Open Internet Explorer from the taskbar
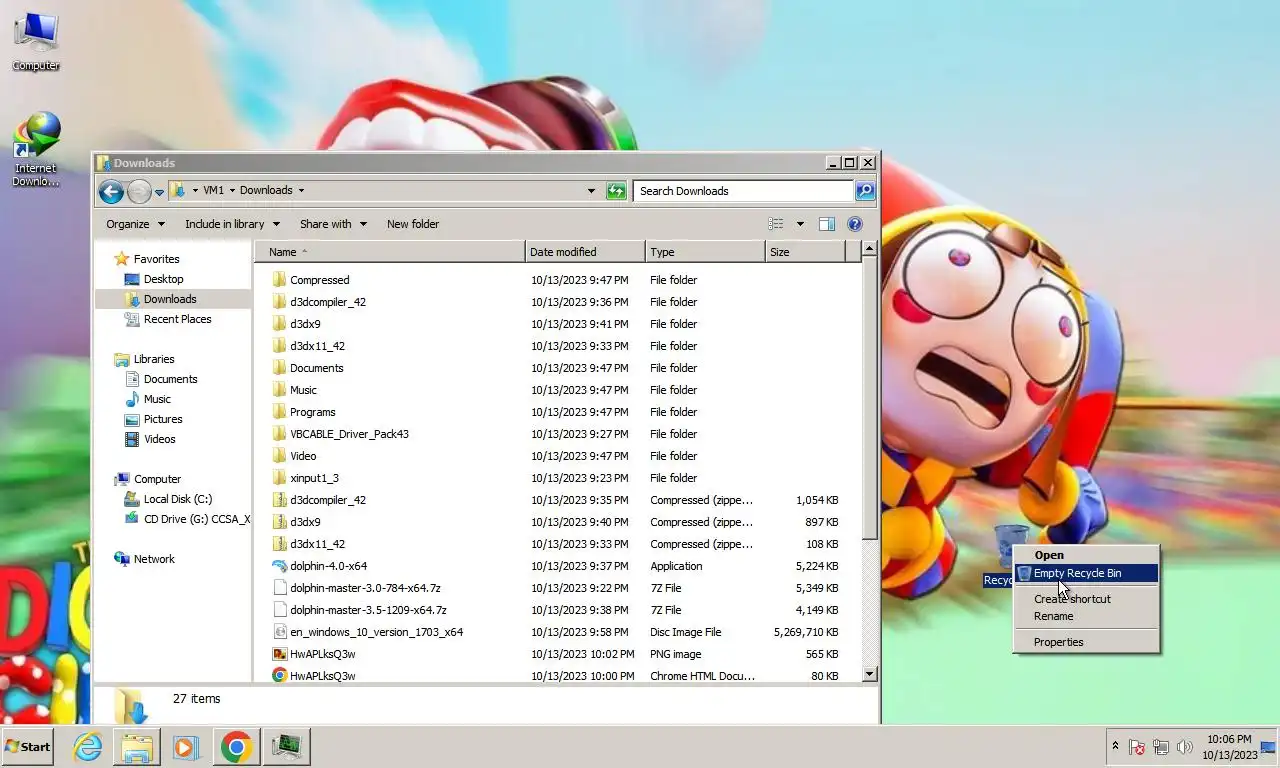Image resolution: width=1280 pixels, height=768 pixels. point(88,747)
